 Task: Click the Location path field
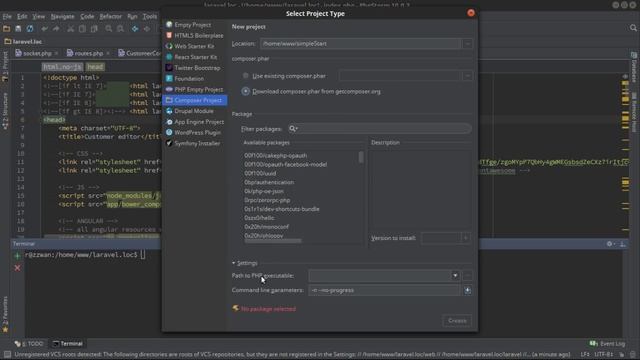[x=360, y=44]
